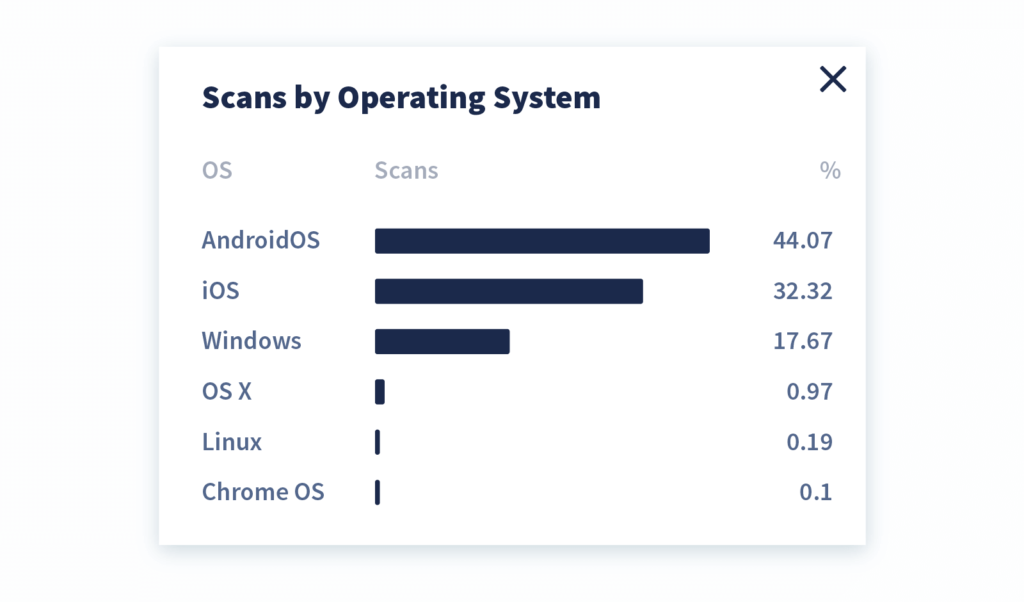
Task: Click the Linux percentage value 0.19
Action: (809, 442)
